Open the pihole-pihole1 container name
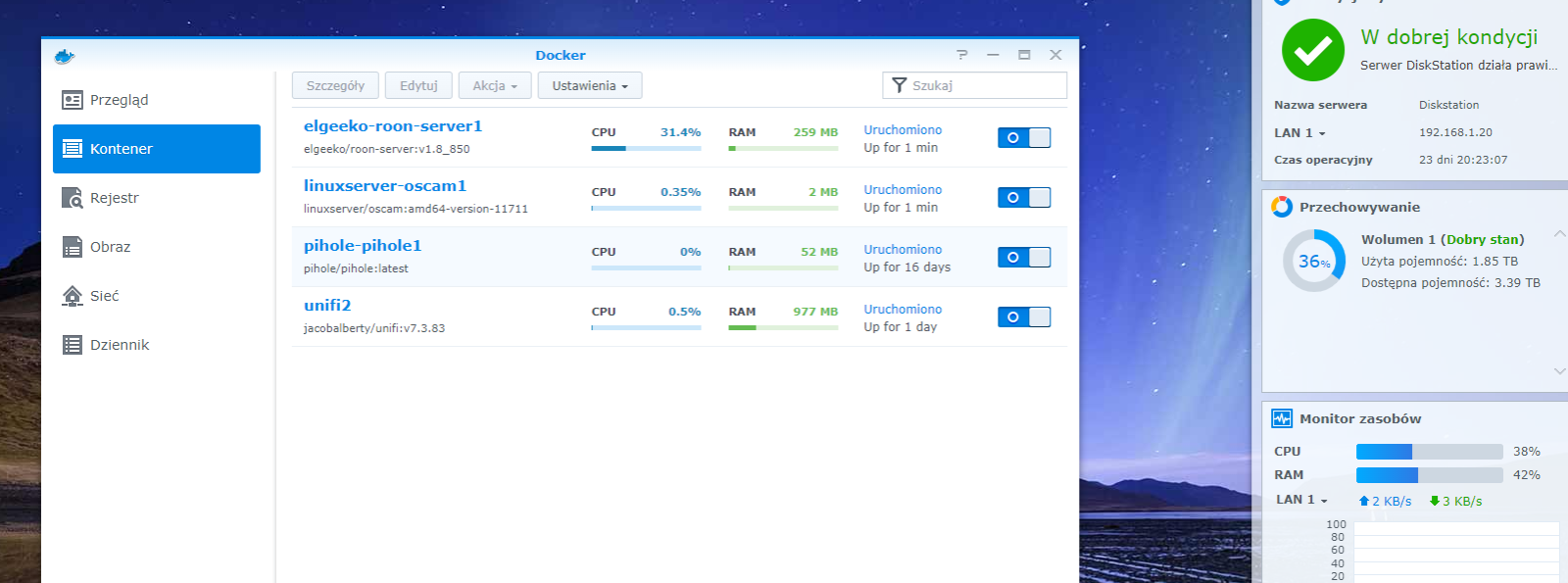The image size is (1568, 583). pyautogui.click(x=363, y=246)
